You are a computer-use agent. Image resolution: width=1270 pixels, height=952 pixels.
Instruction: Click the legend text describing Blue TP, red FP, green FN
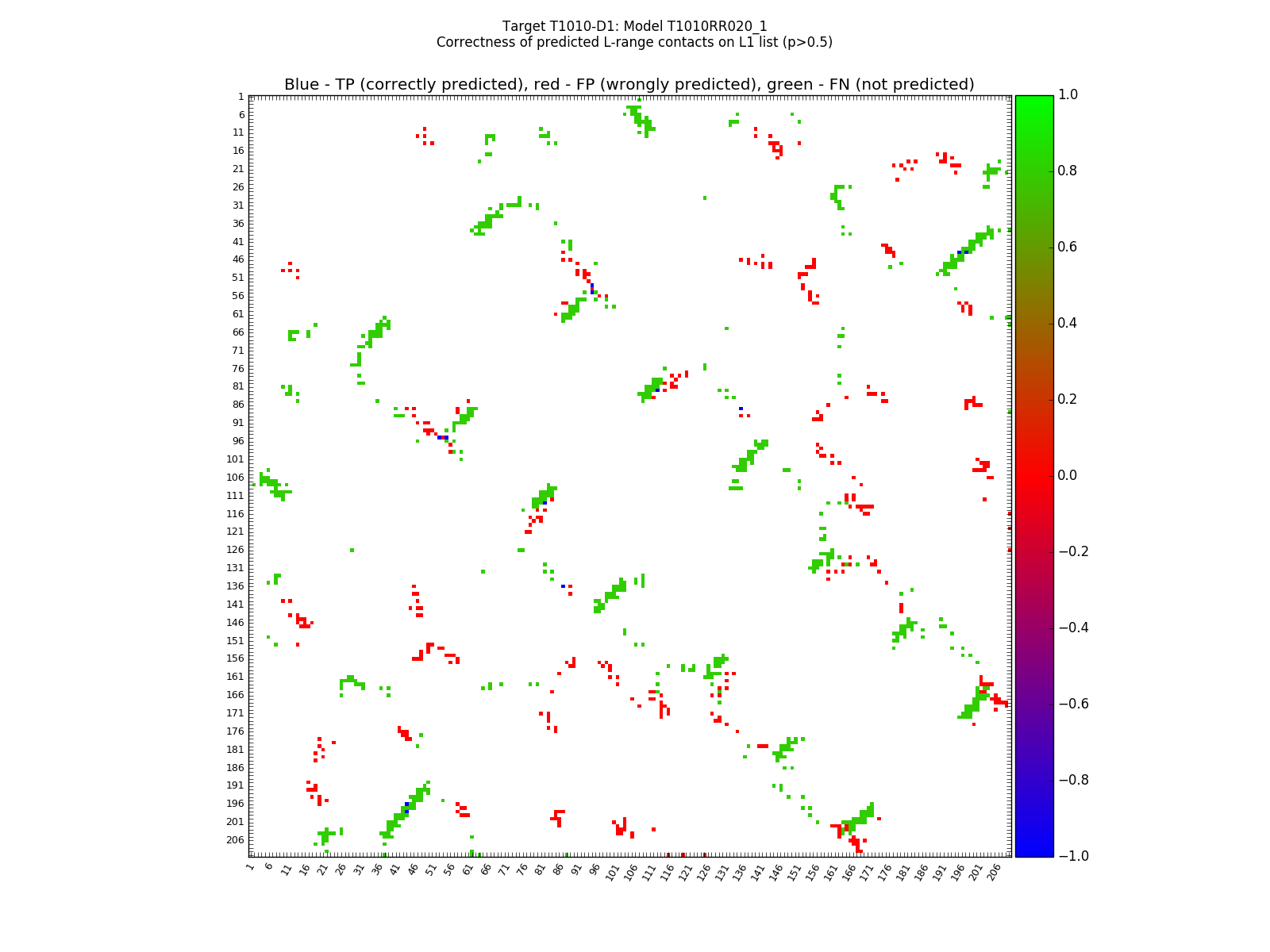(x=629, y=85)
